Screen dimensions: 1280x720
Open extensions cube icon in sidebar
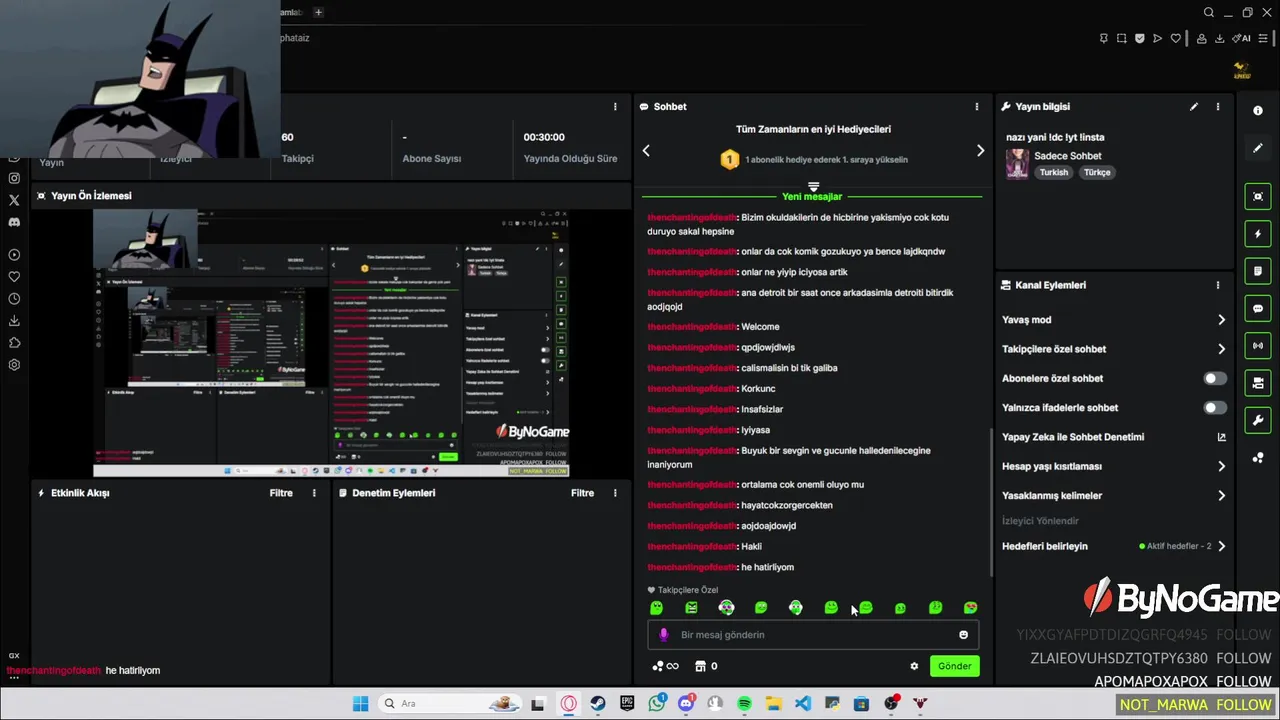point(14,343)
